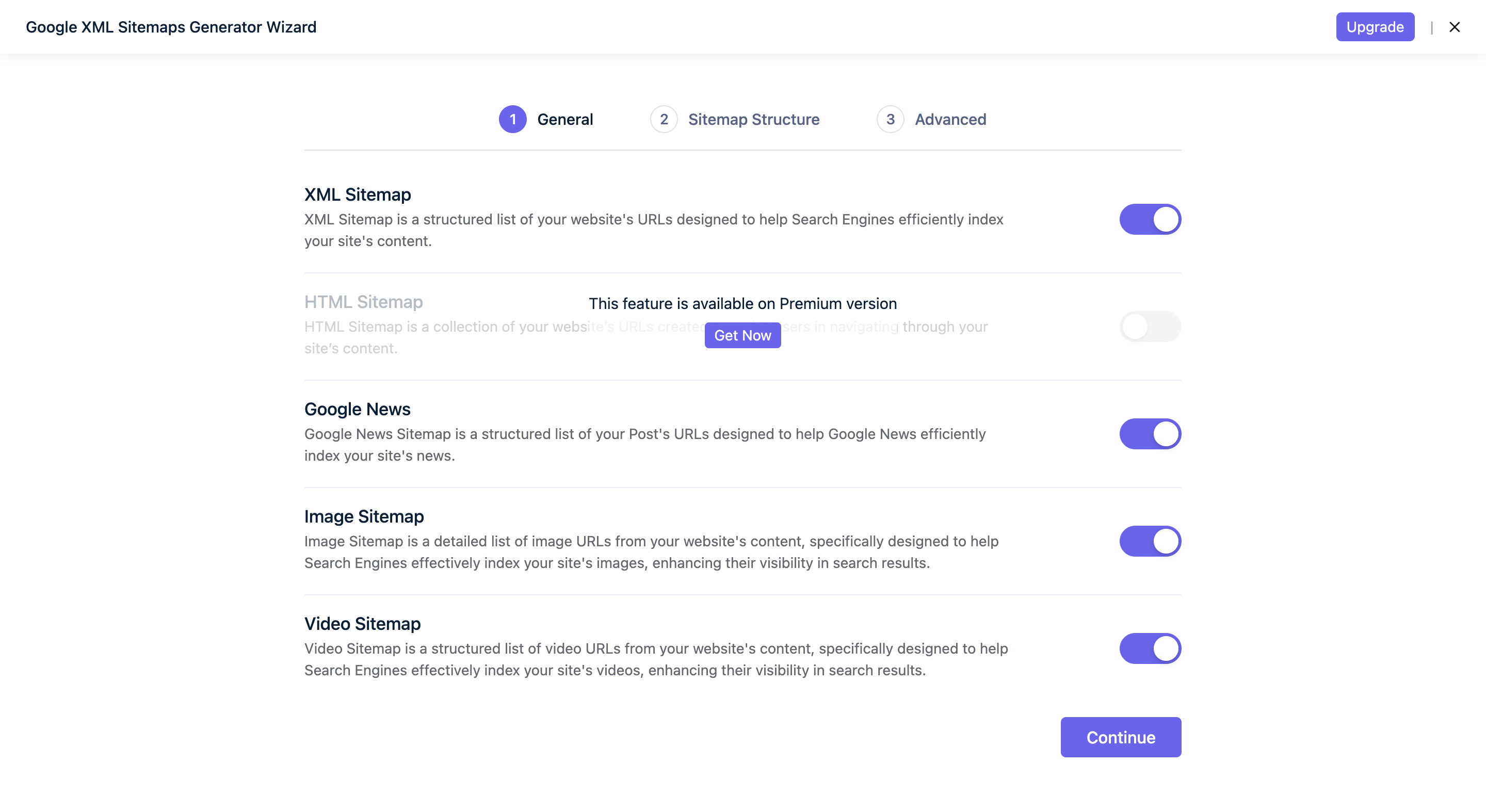Click the Google News Sitemap description text
Image resolution: width=1486 pixels, height=812 pixels.
pos(645,445)
